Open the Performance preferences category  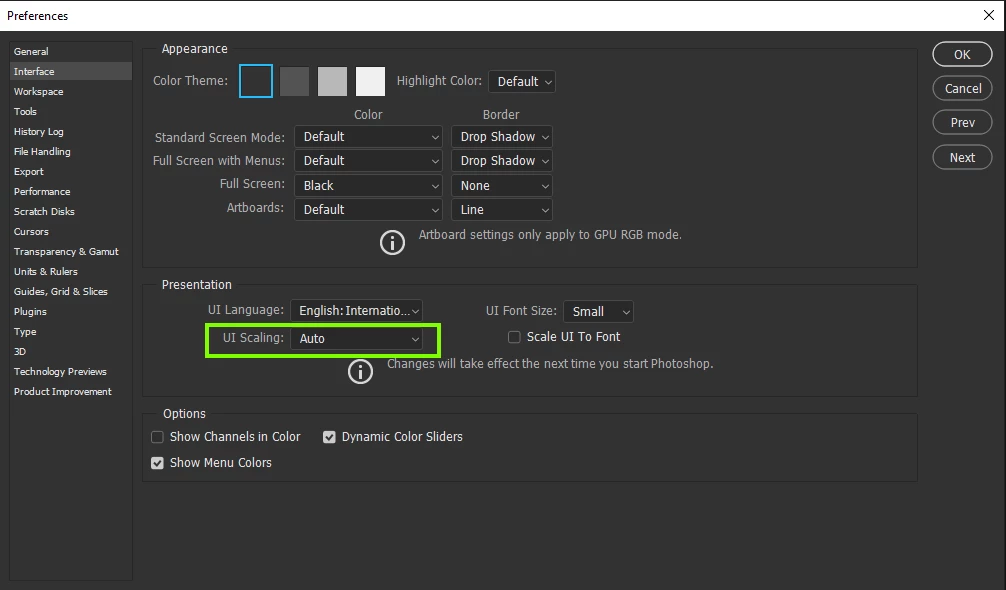point(71,192)
